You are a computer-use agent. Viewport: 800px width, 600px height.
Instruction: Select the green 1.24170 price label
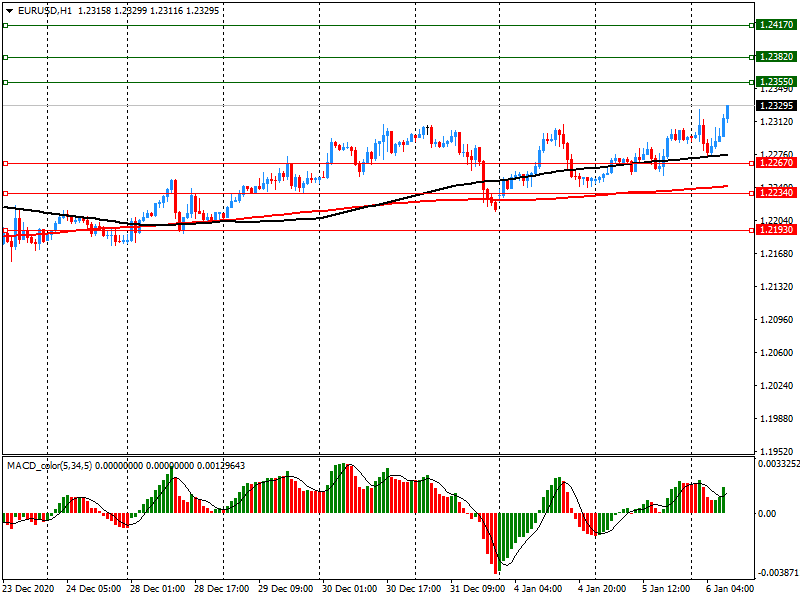(x=776, y=24)
